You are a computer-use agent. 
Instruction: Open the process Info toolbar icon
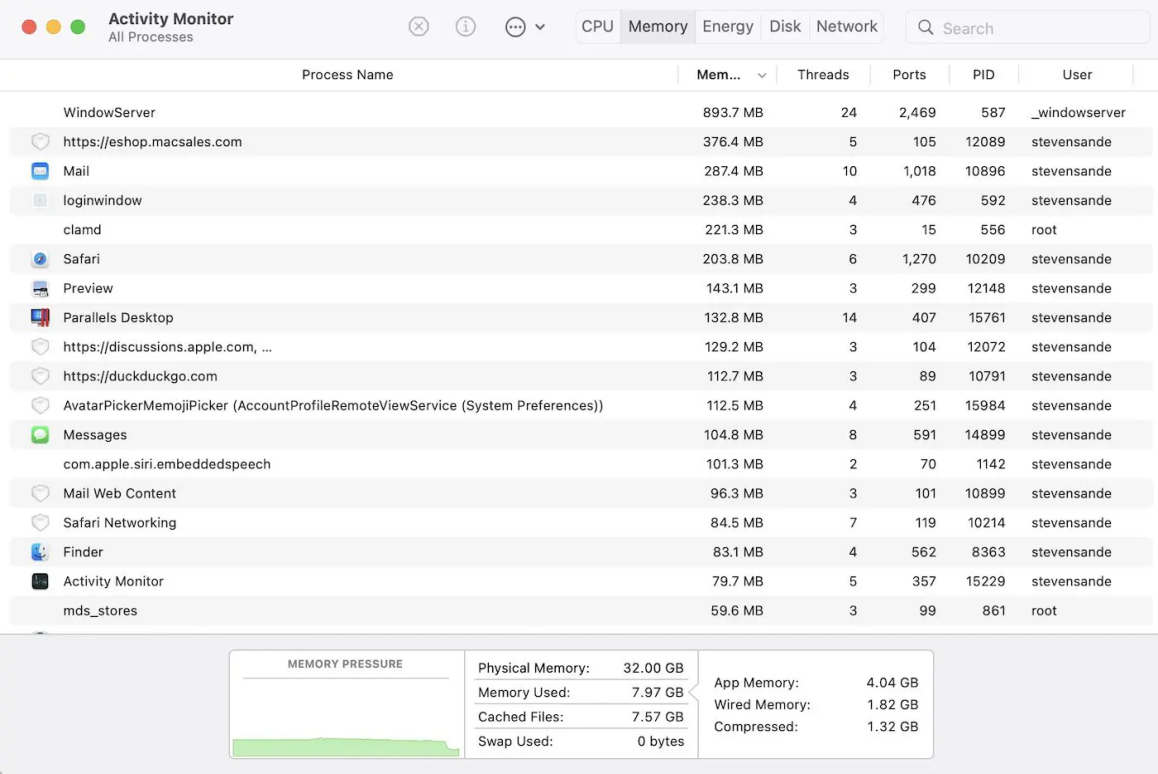pos(465,27)
